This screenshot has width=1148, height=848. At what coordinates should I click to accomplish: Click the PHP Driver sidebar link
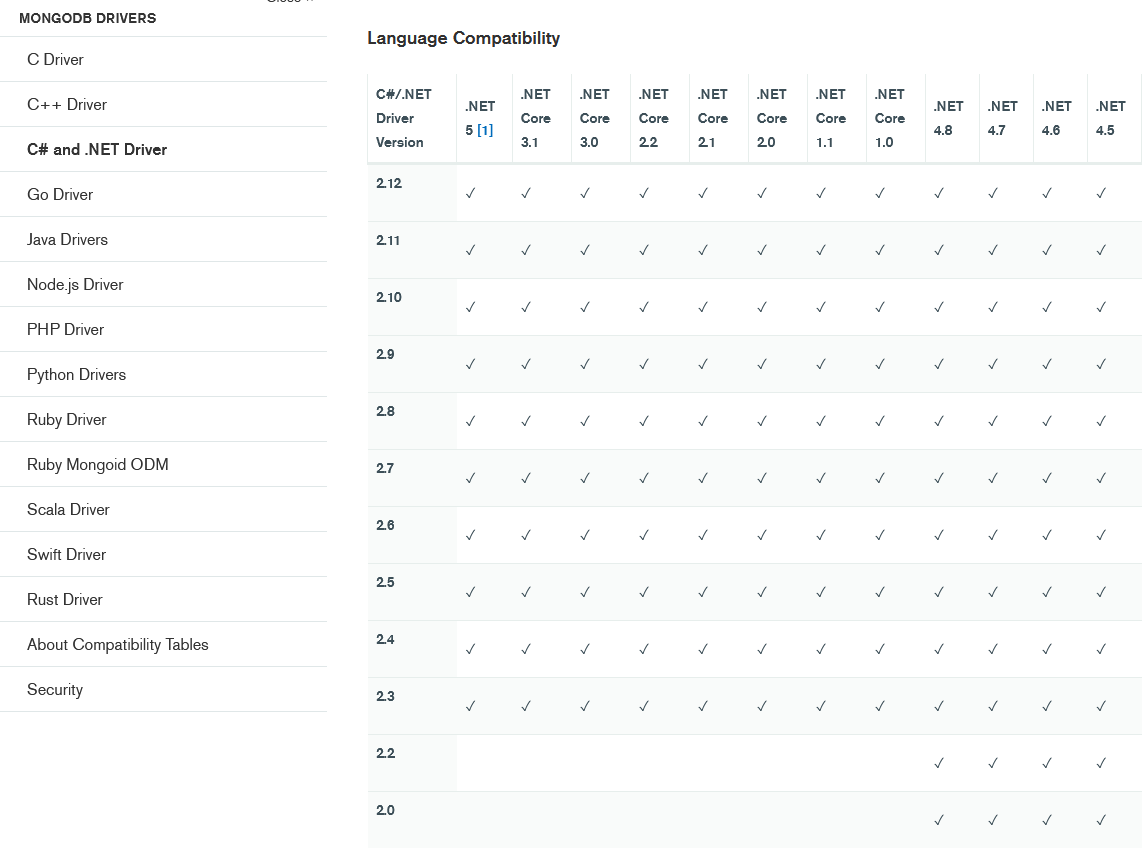(x=65, y=329)
